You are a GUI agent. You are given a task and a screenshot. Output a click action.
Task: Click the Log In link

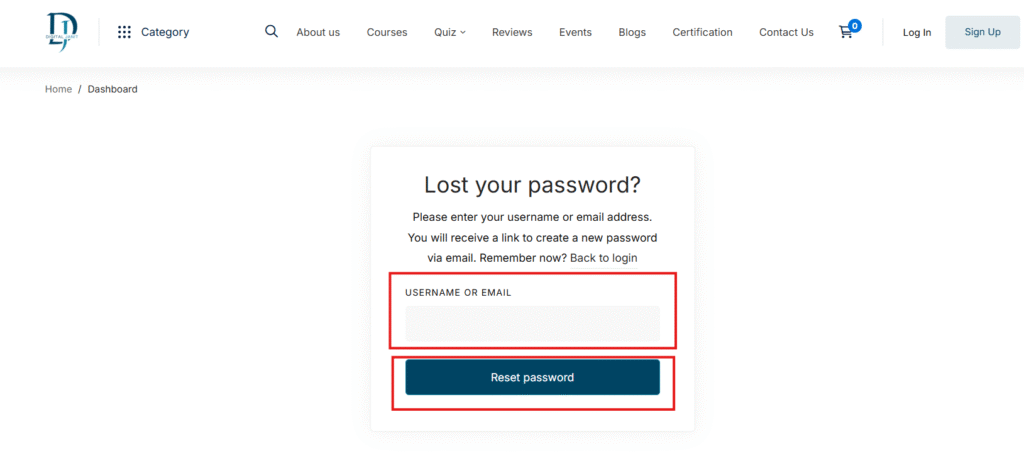(x=917, y=32)
